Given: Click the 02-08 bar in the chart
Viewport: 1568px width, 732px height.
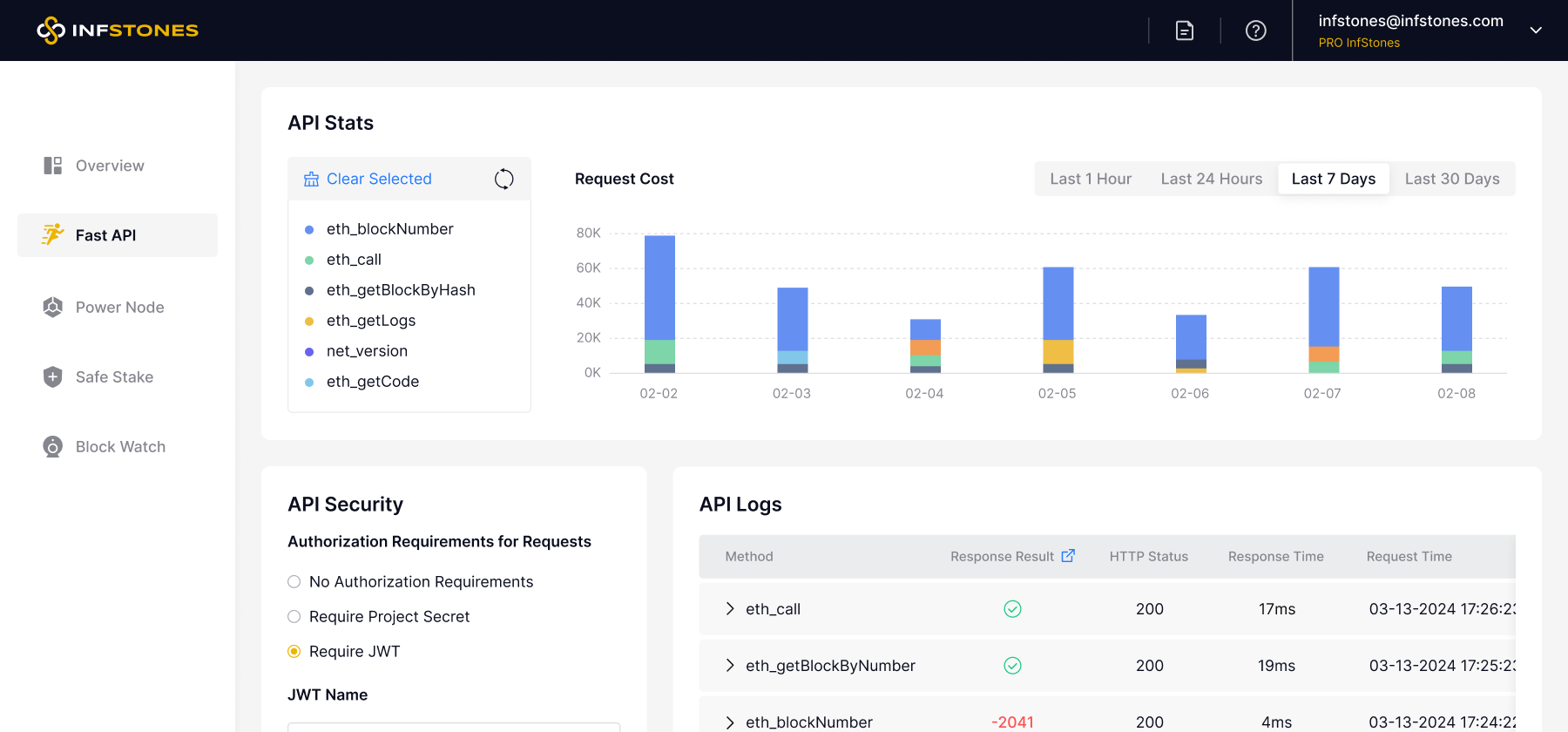Looking at the screenshot, I should pyautogui.click(x=1456, y=329).
